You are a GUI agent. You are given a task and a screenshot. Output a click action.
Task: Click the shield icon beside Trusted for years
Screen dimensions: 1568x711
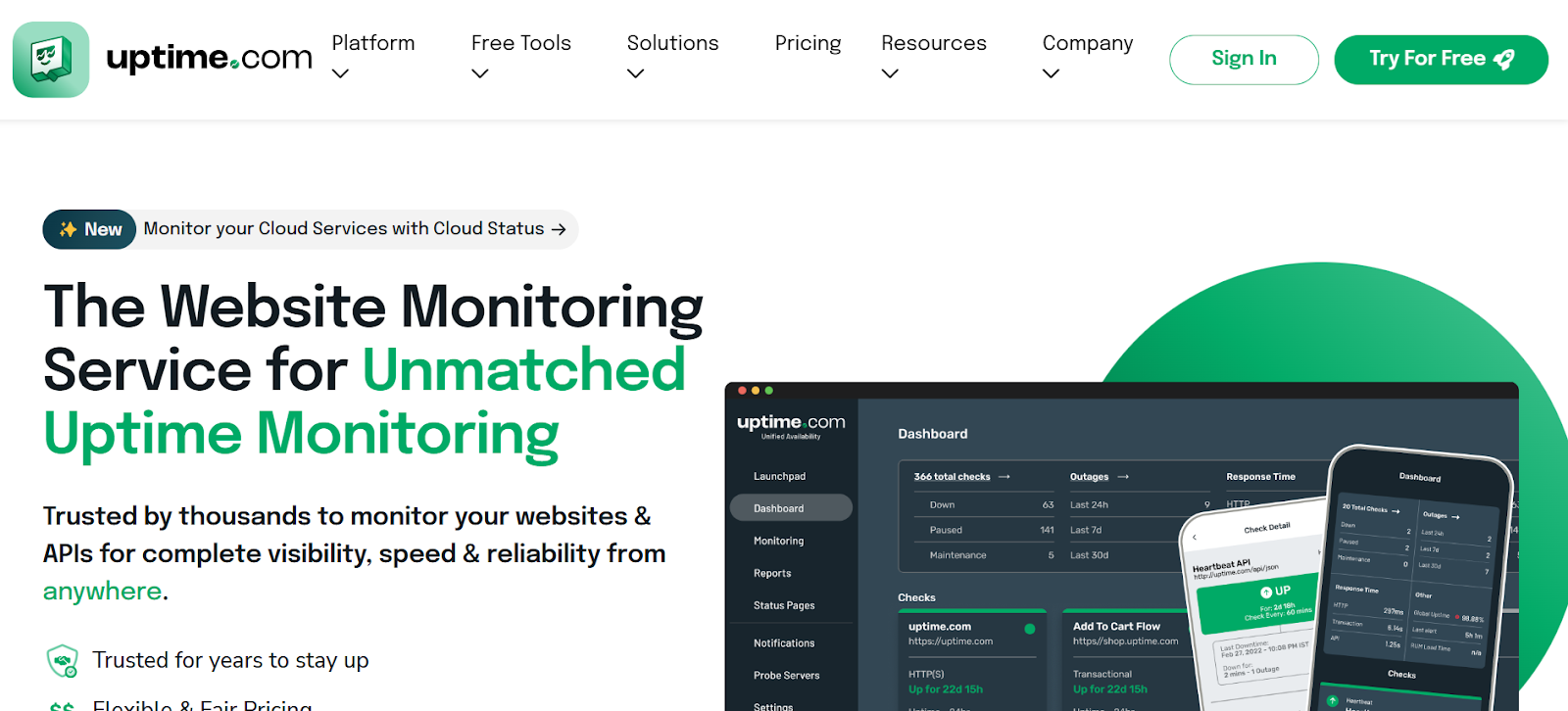63,661
